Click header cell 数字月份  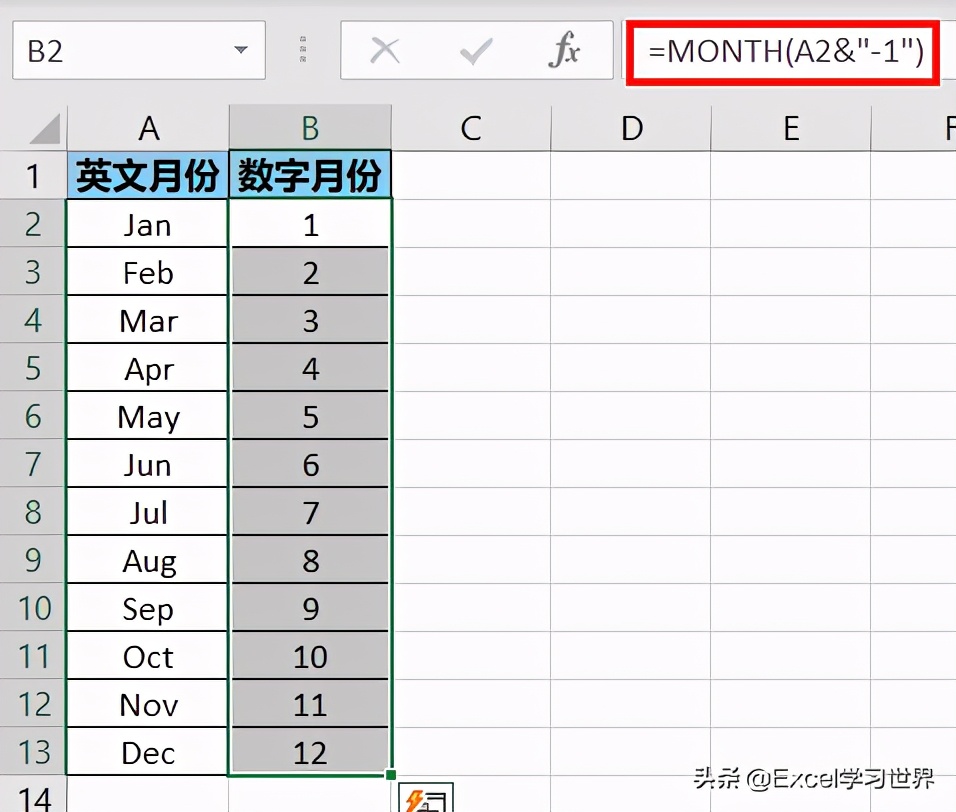tap(310, 176)
